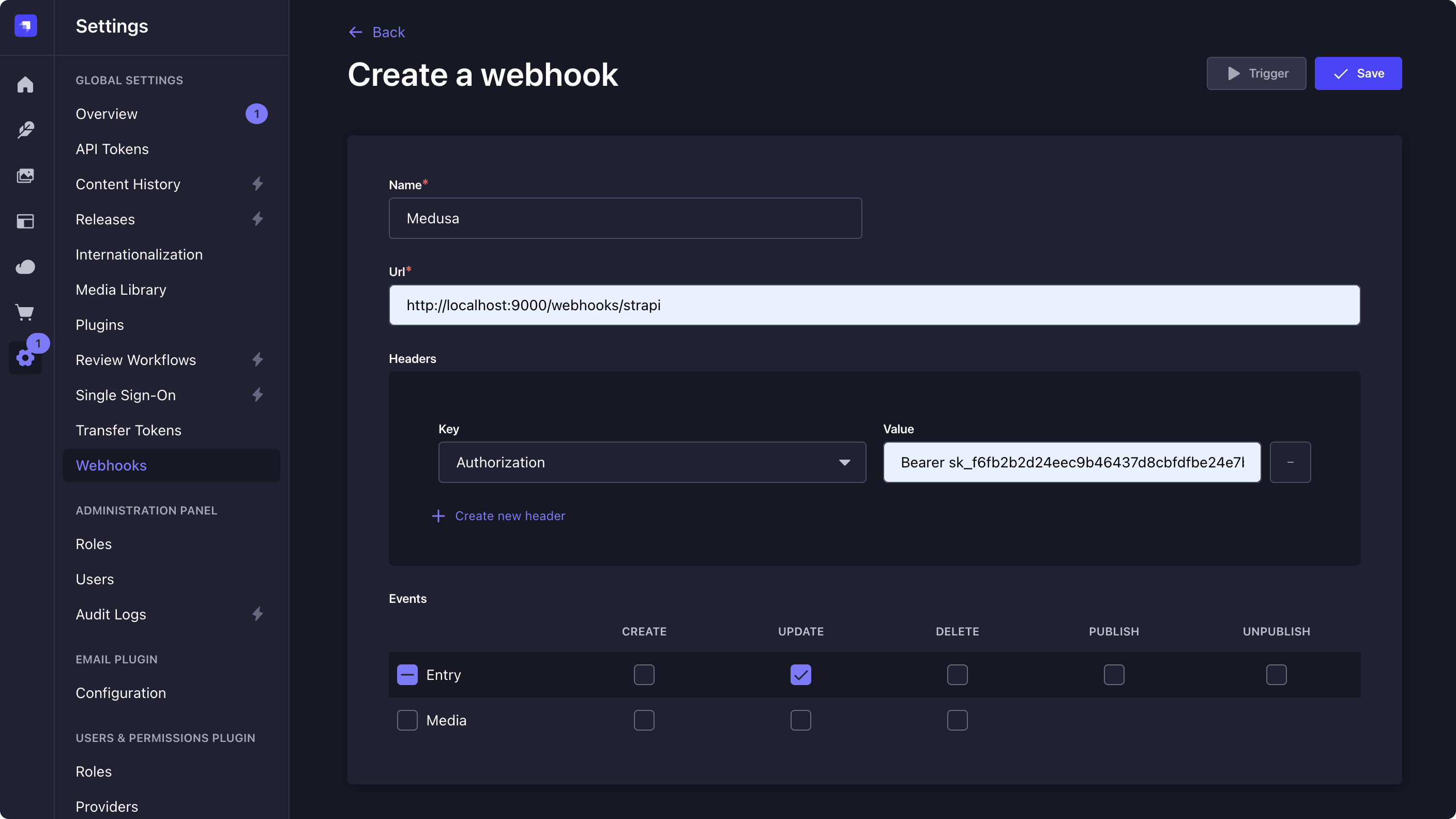The width and height of the screenshot is (1456, 819).
Task: Open the Marketplace cart icon
Action: point(25,312)
